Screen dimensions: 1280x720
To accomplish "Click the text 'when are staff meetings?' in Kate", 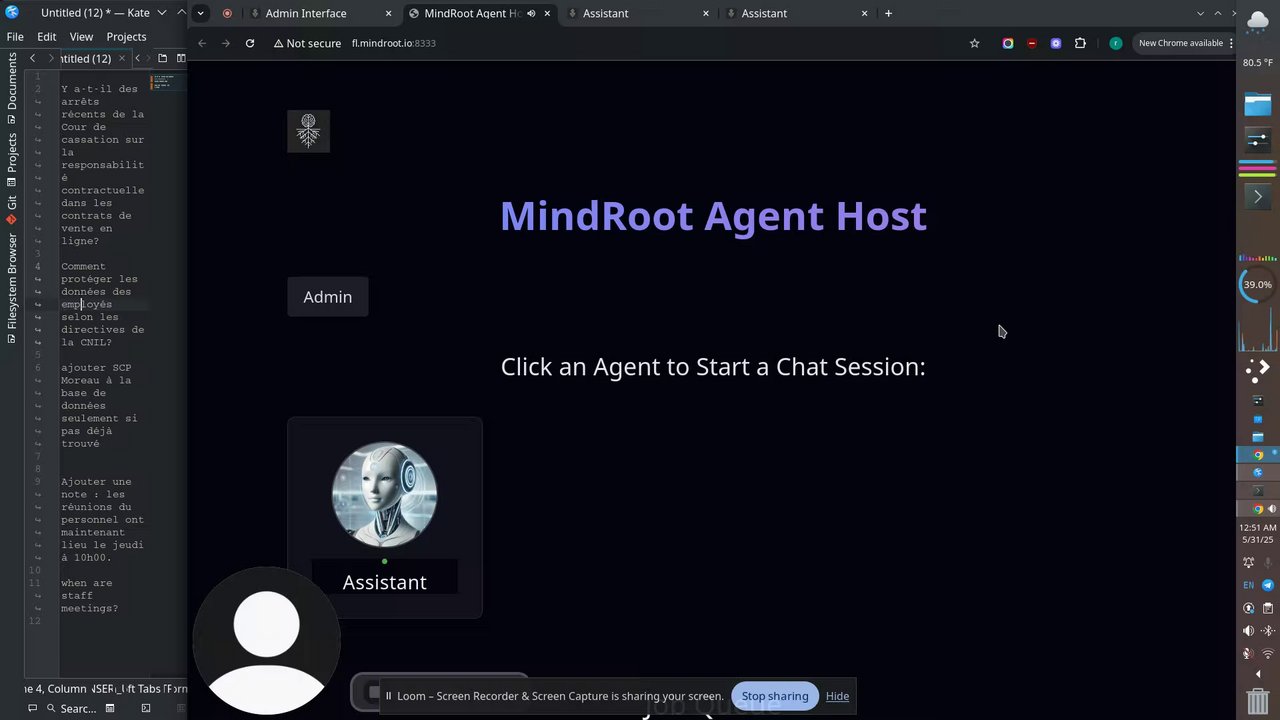I will (89, 595).
